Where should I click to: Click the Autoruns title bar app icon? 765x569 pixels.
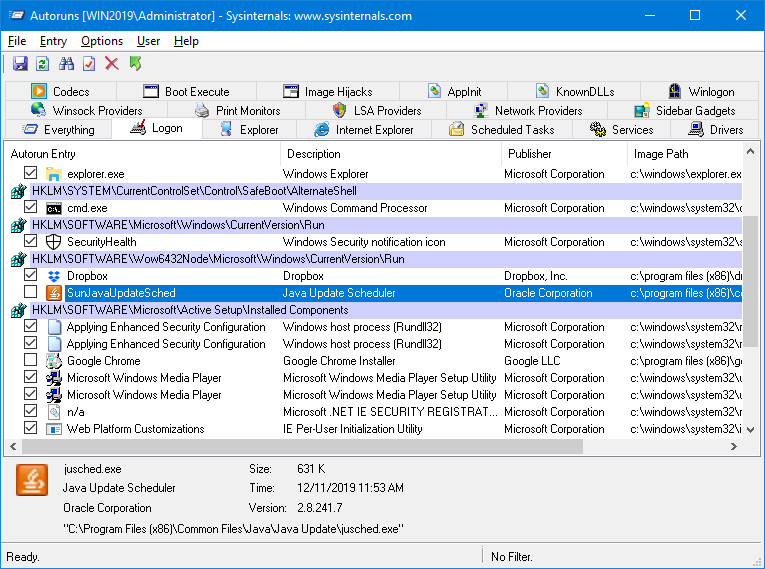coord(17,16)
